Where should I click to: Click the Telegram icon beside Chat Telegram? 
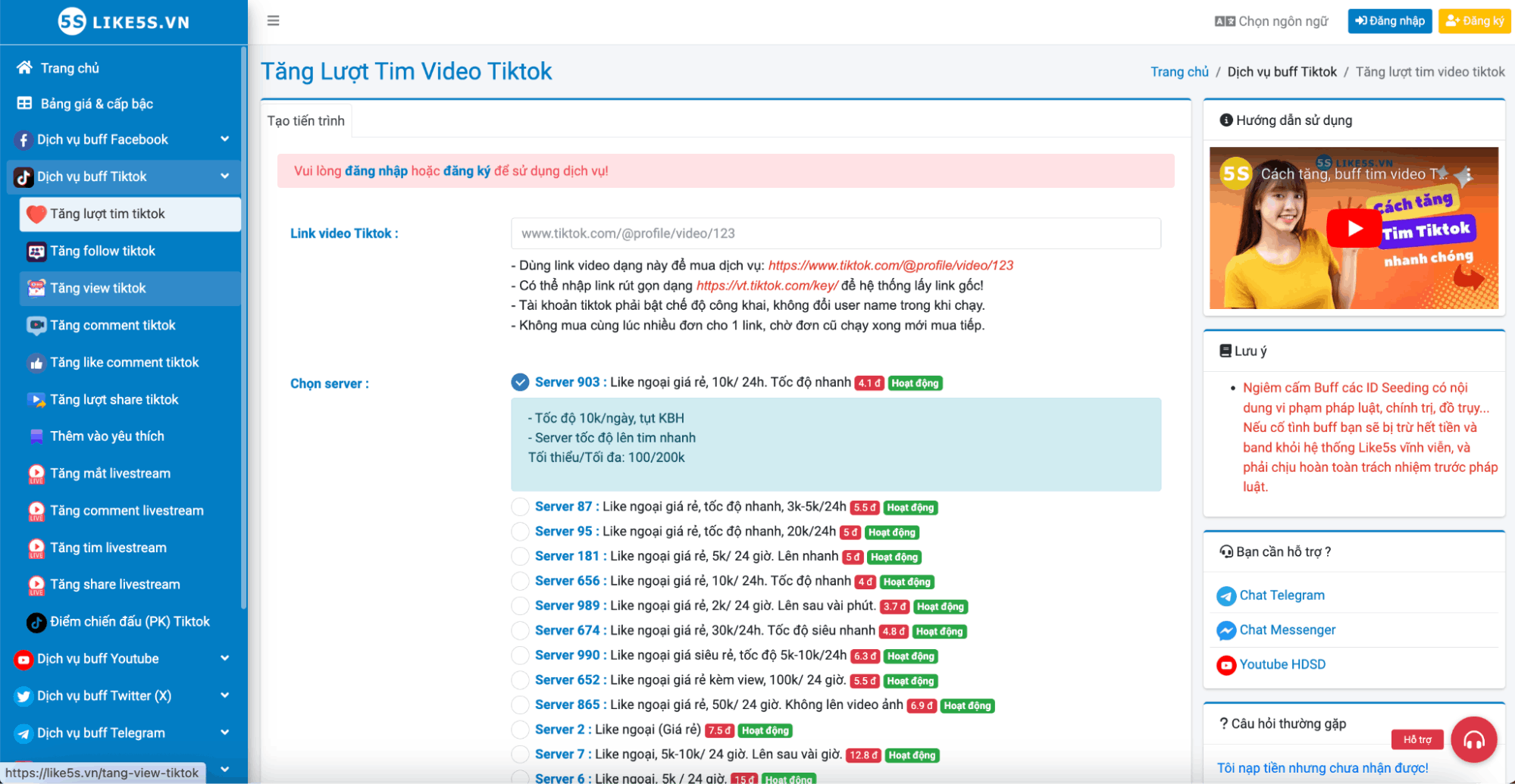tap(1225, 596)
